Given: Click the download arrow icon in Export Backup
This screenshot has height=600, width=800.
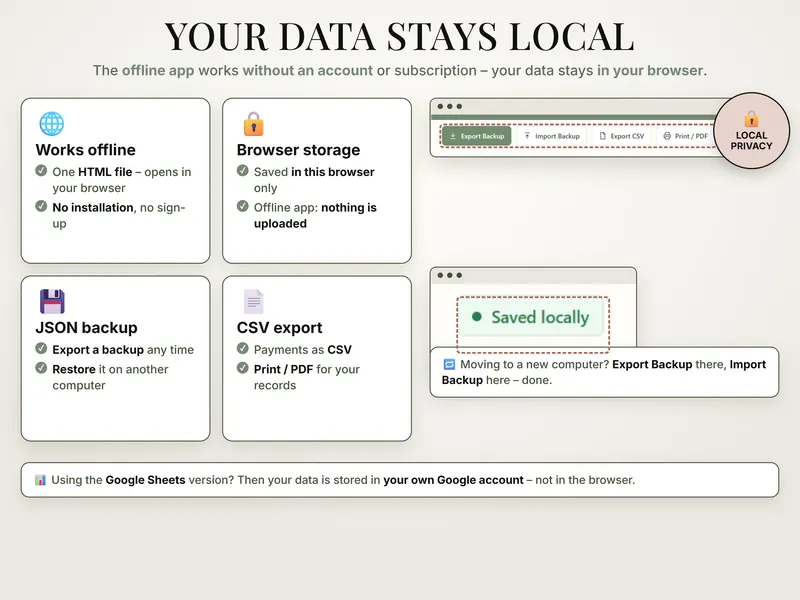Looking at the screenshot, I should coord(453,136).
